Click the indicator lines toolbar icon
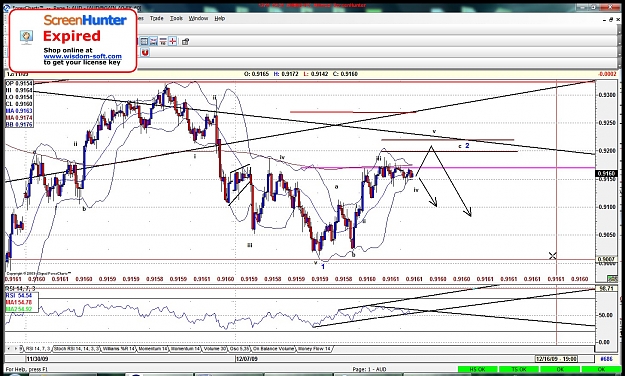 163,41
